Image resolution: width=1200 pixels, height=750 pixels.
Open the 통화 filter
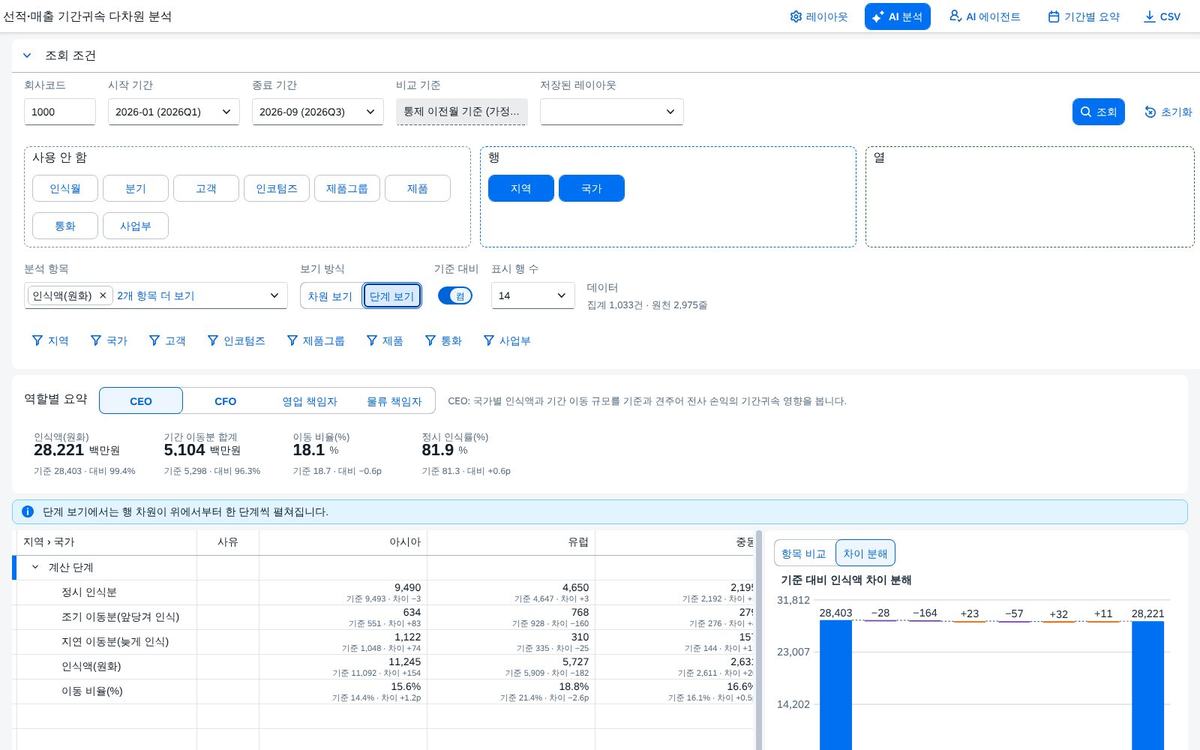coord(444,341)
